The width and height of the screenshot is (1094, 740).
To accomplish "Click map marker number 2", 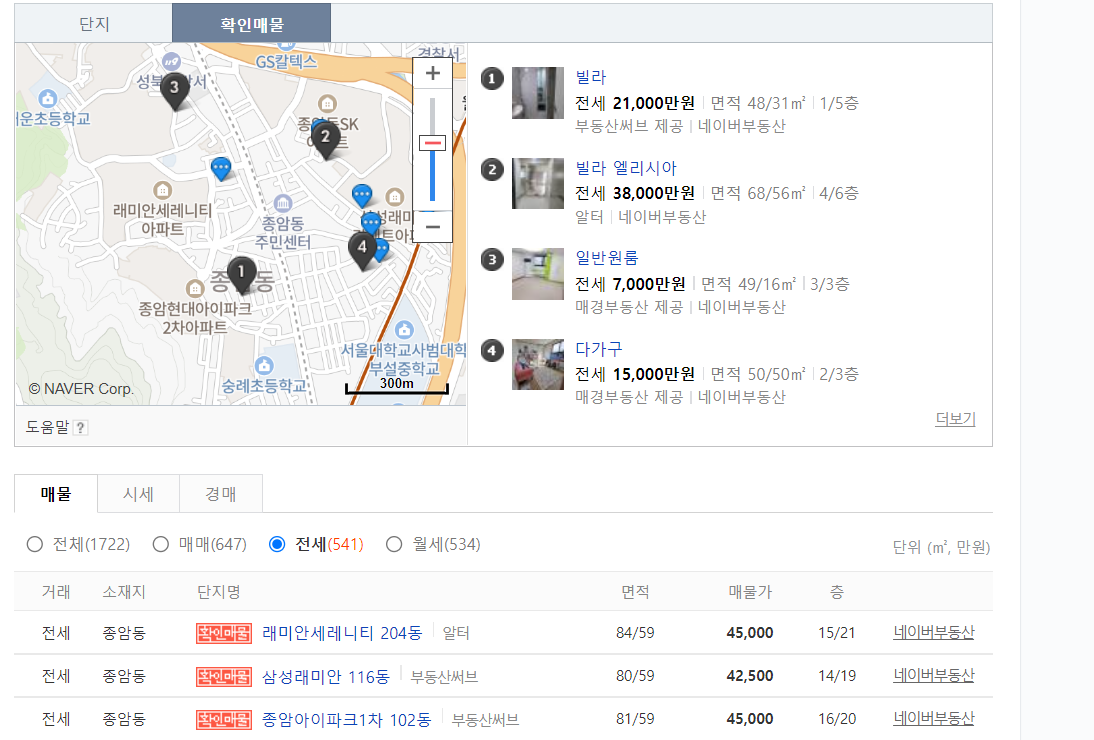I will 325,139.
